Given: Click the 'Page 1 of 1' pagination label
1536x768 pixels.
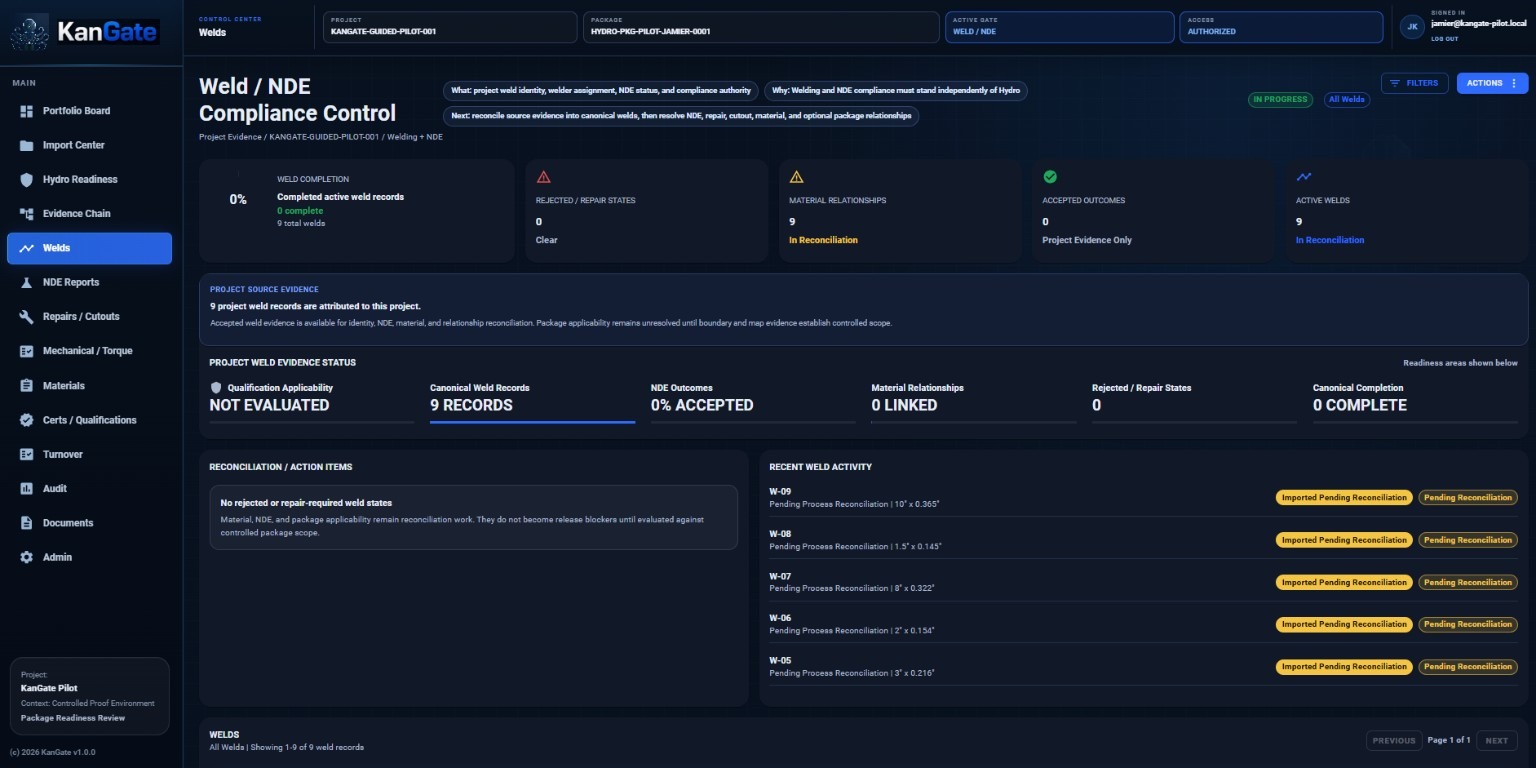Looking at the screenshot, I should point(1449,741).
